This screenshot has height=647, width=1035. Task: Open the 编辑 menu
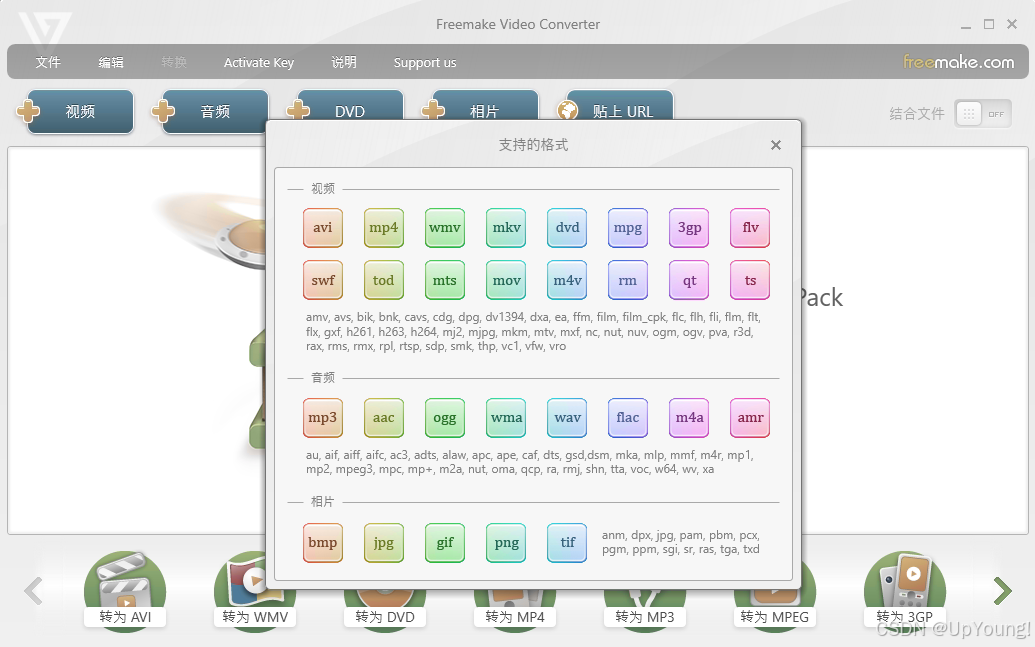click(111, 62)
